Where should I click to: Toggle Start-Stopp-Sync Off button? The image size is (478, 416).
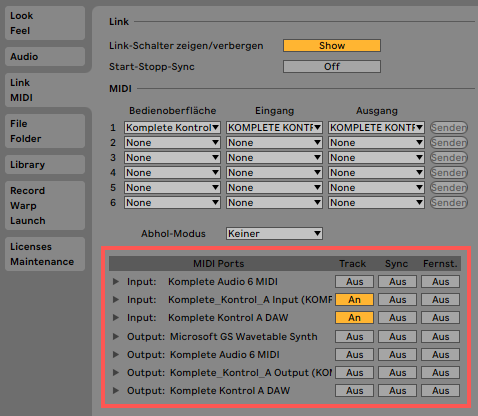[332, 66]
